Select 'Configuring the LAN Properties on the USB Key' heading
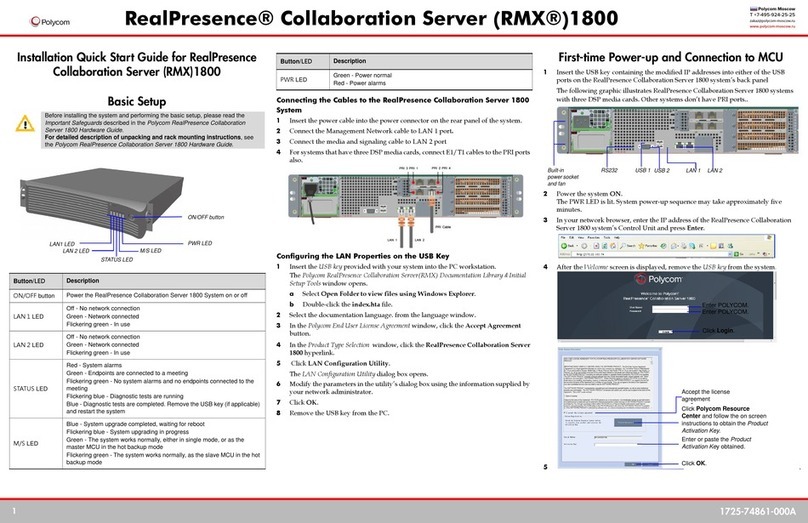 [x=363, y=256]
